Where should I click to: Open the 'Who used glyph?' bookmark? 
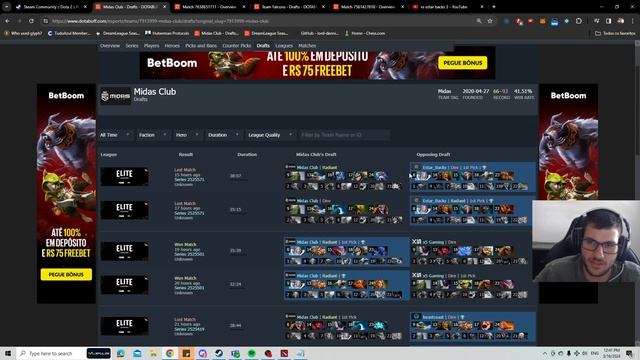tap(23, 33)
